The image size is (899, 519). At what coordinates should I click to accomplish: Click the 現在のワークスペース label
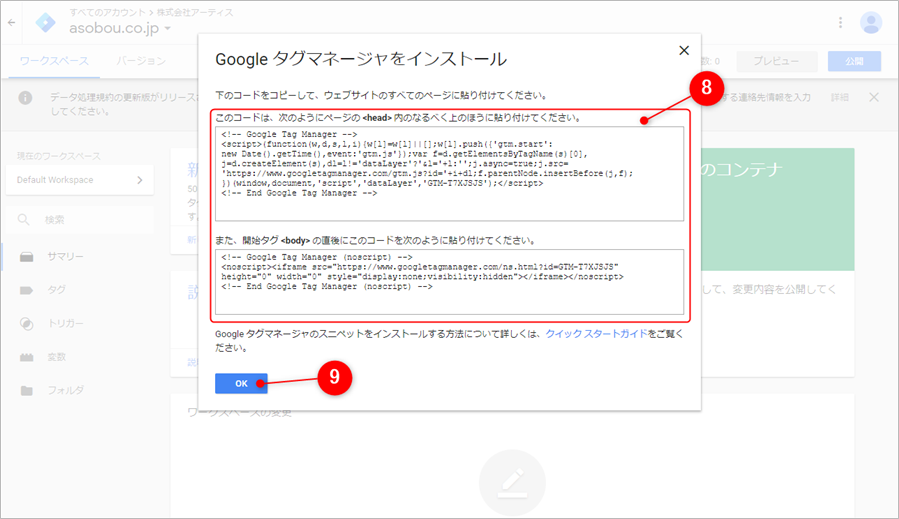coord(58,156)
